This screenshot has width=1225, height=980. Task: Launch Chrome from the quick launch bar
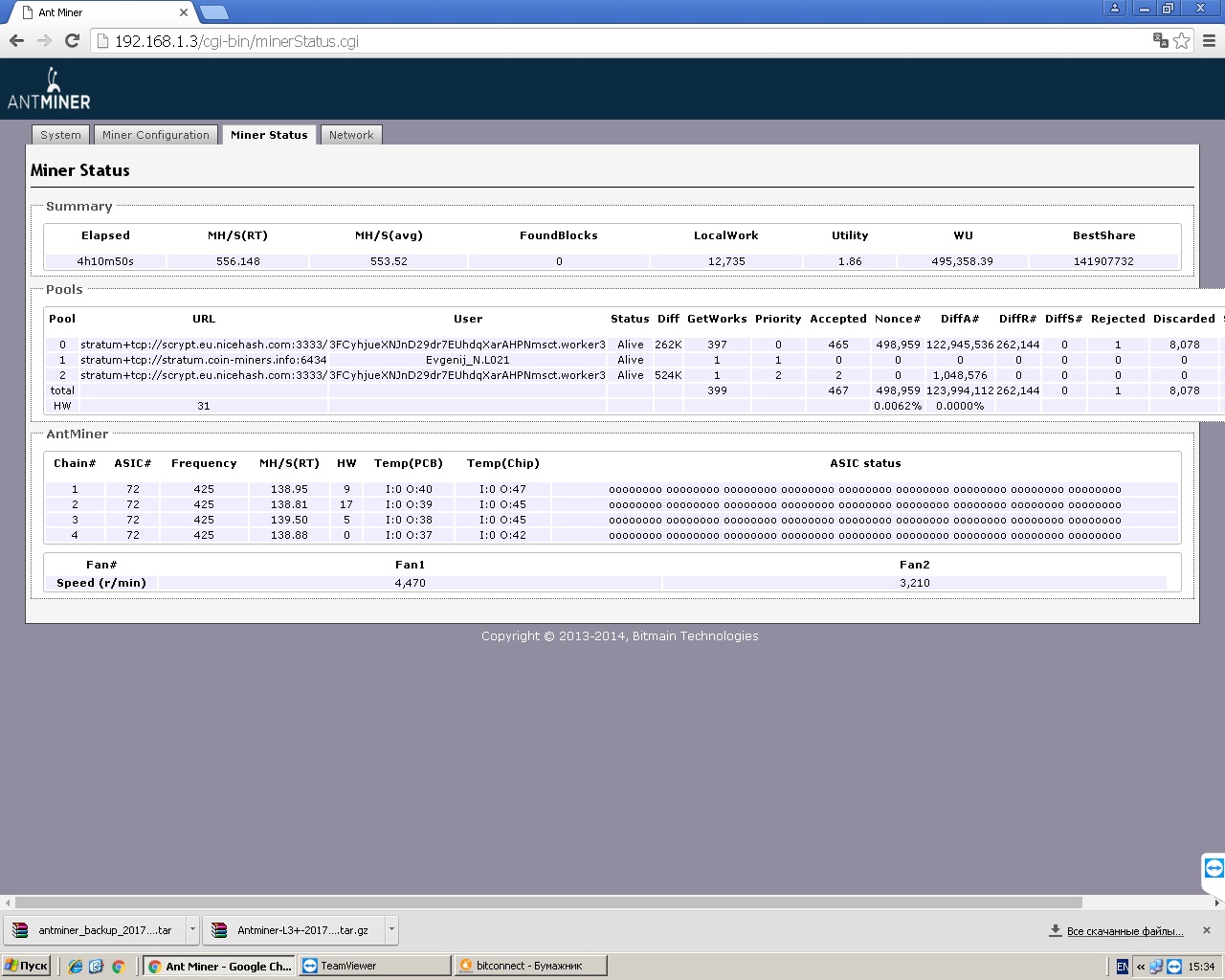(118, 967)
